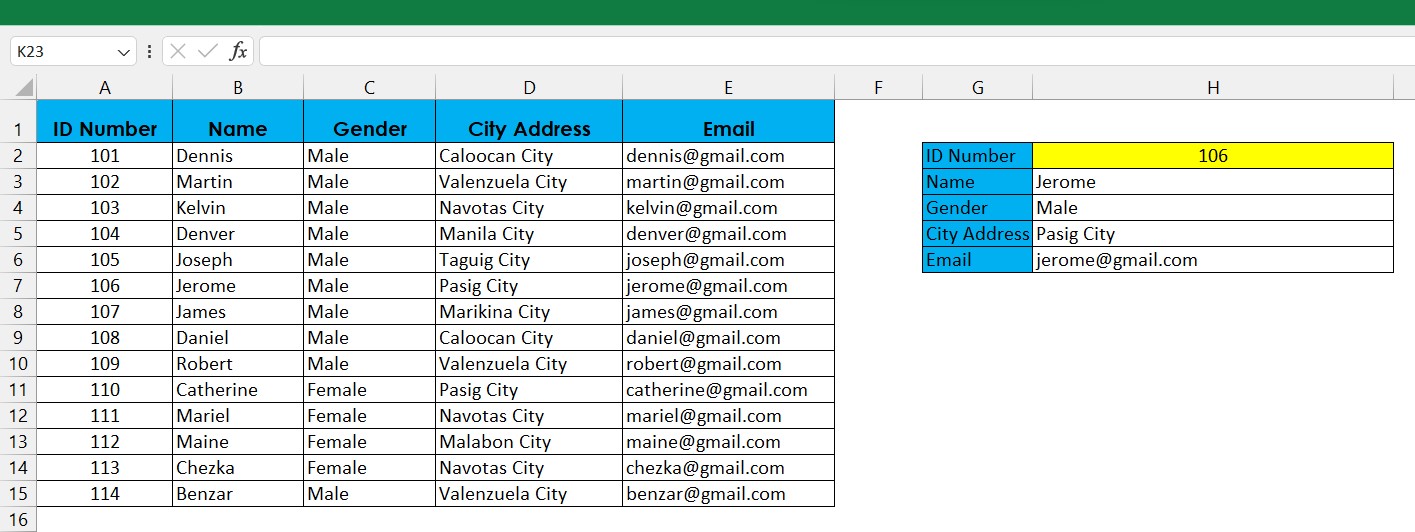Viewport: 1415px width, 532px height.
Task: Select row 7 header
Action: coord(18,286)
